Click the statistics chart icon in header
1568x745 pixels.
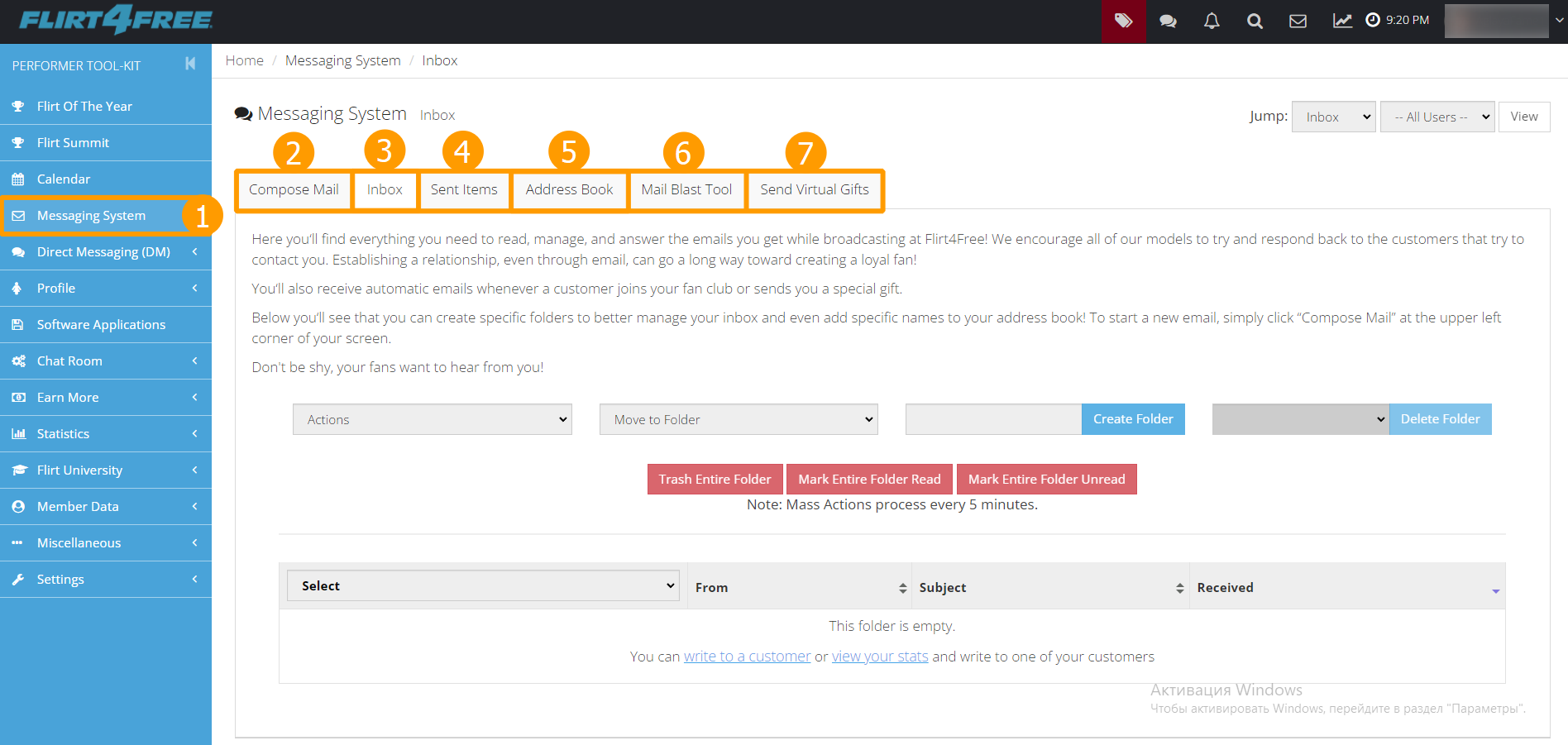tap(1342, 21)
